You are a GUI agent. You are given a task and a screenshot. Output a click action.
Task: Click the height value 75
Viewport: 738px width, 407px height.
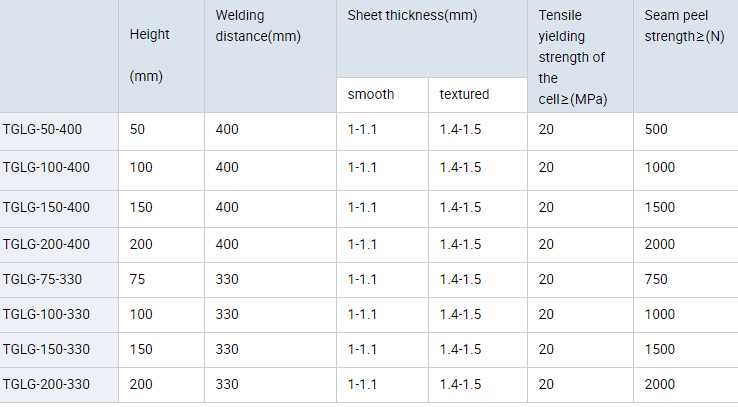pos(138,280)
